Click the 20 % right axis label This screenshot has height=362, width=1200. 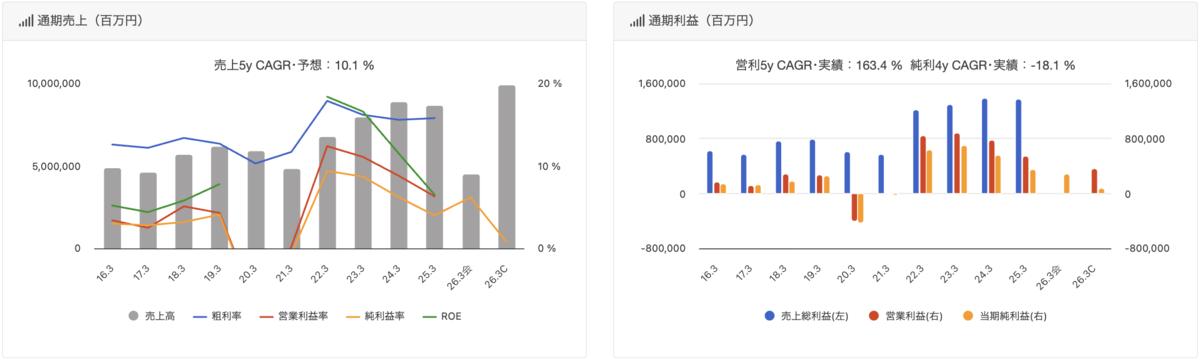pos(550,84)
